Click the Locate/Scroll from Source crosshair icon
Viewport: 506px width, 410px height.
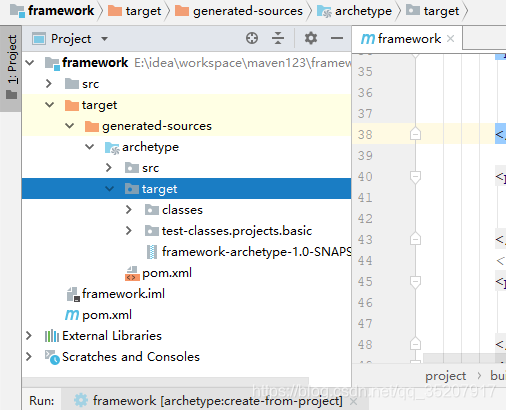pyautogui.click(x=252, y=38)
